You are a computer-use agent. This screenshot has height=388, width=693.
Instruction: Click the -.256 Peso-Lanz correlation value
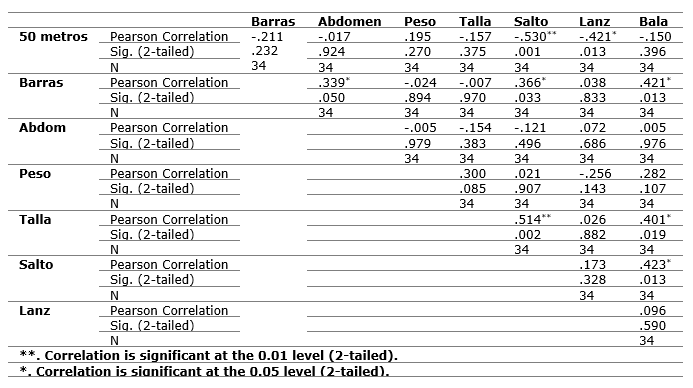(x=595, y=173)
